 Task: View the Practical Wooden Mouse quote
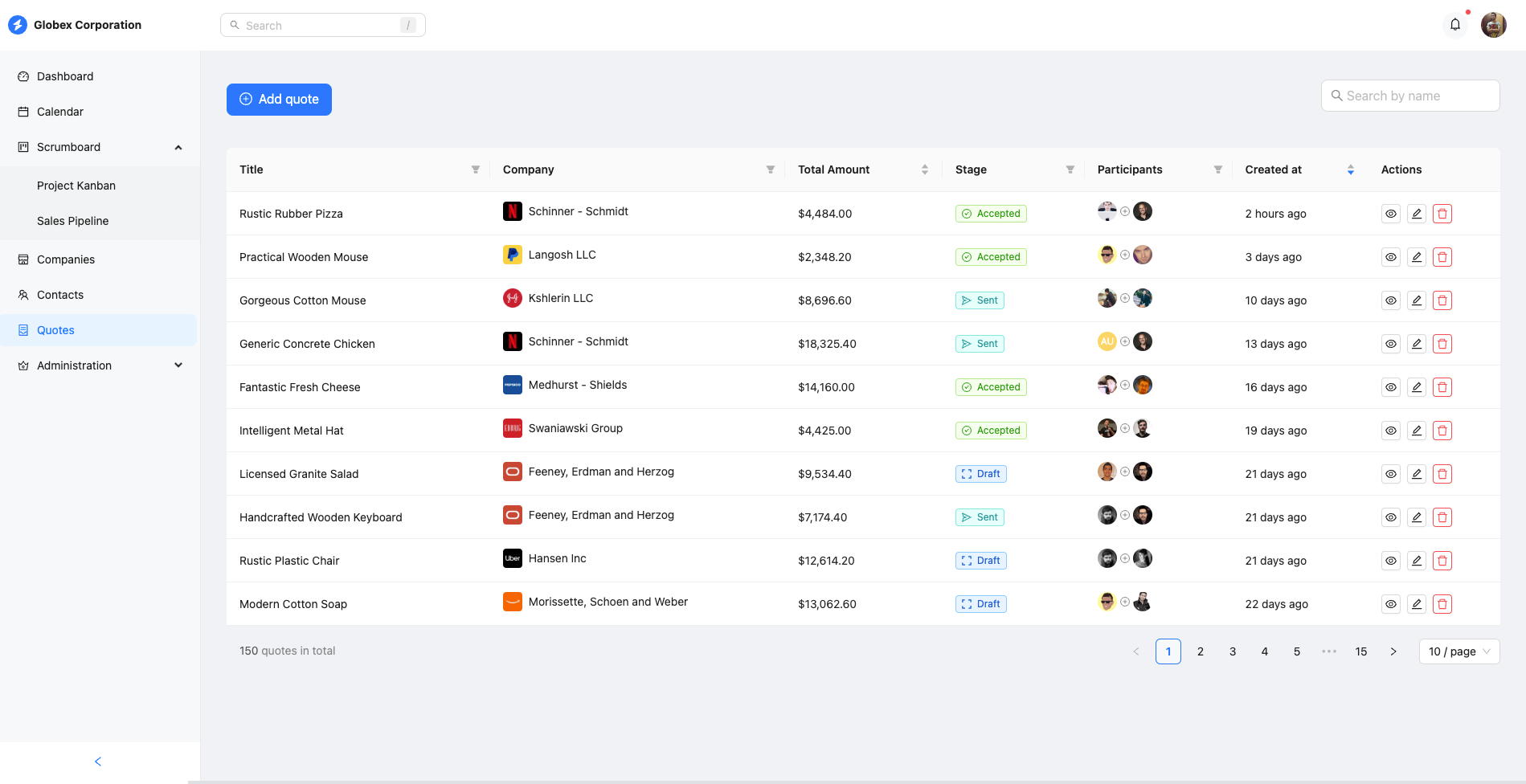click(1391, 257)
